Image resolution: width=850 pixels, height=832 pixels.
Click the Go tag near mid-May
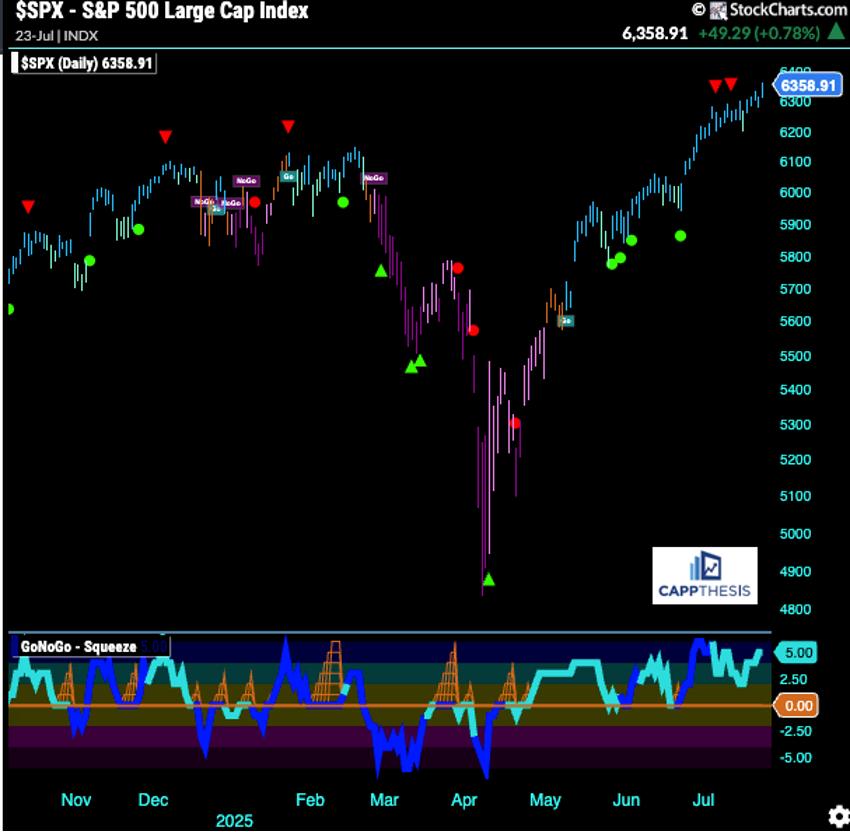[x=566, y=321]
